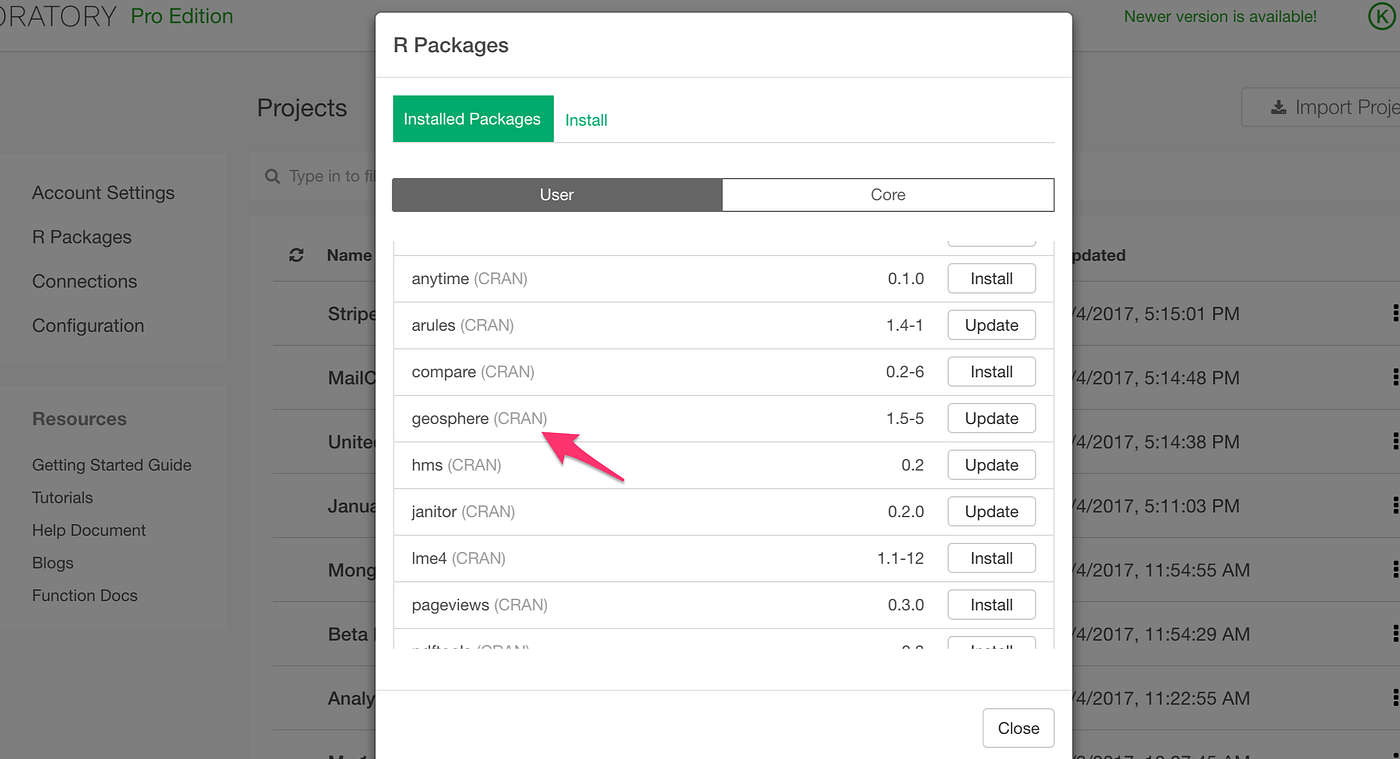This screenshot has height=759, width=1400.
Task: Click the magnifier icon in project filter box
Action: [x=271, y=176]
